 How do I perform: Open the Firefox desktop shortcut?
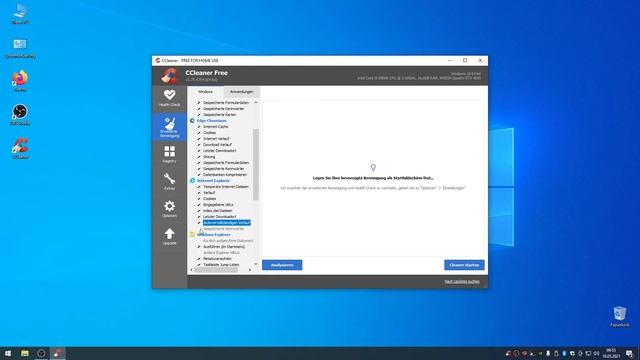click(x=20, y=80)
